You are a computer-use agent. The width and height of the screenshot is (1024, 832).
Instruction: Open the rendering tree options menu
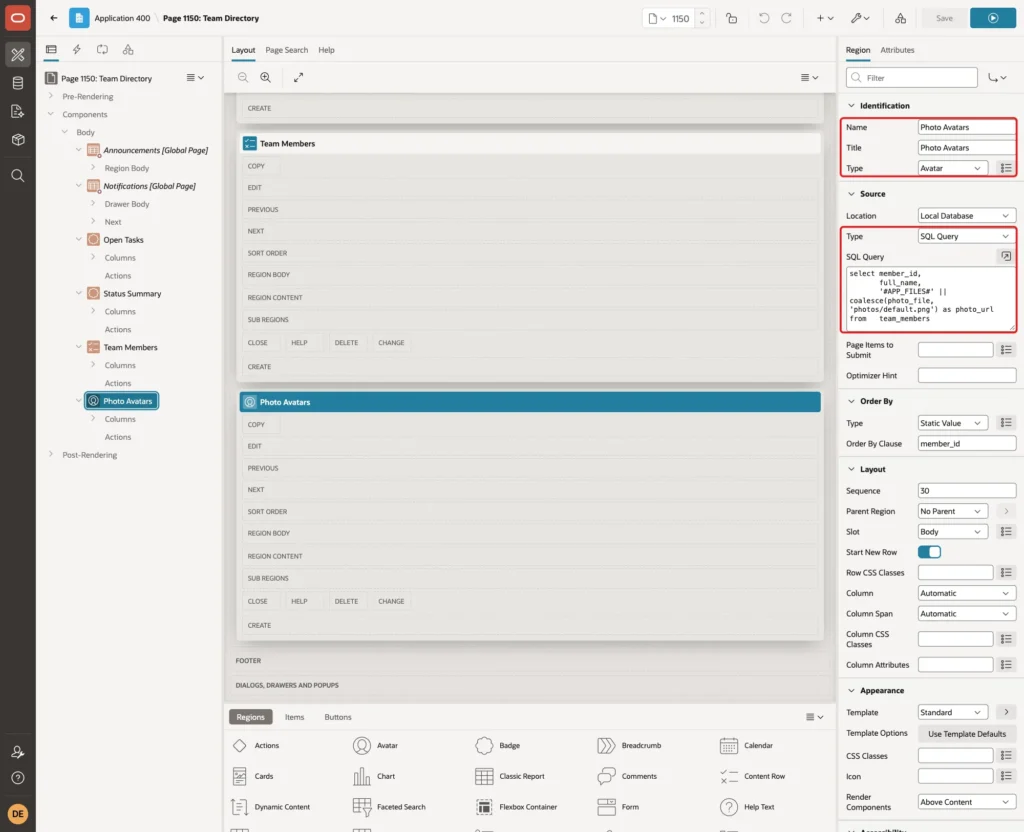[x=195, y=78]
